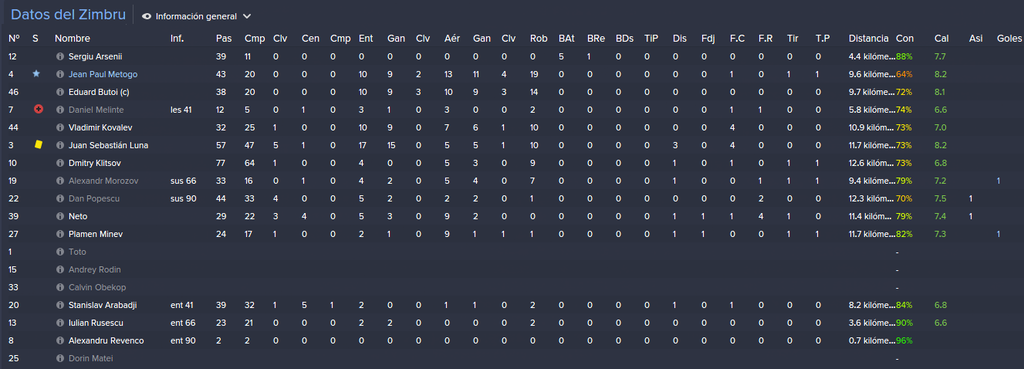Click the info icon beside Sergiu Arsenii
This screenshot has width=1024, height=369.
click(61, 57)
